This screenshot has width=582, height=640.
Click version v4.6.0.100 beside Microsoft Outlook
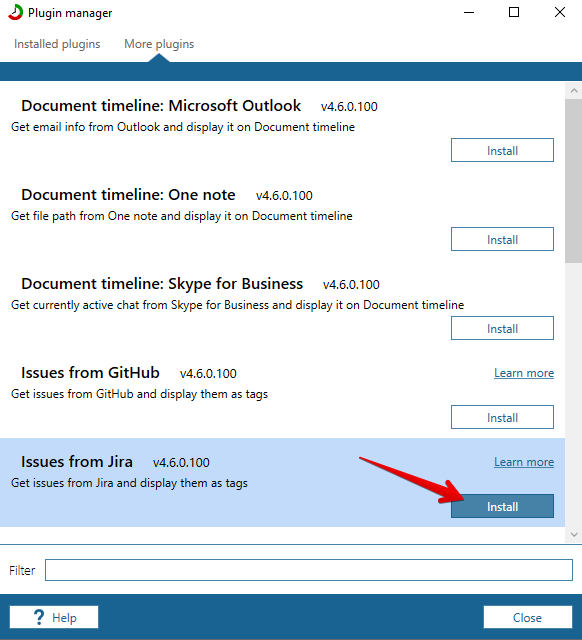(x=349, y=107)
